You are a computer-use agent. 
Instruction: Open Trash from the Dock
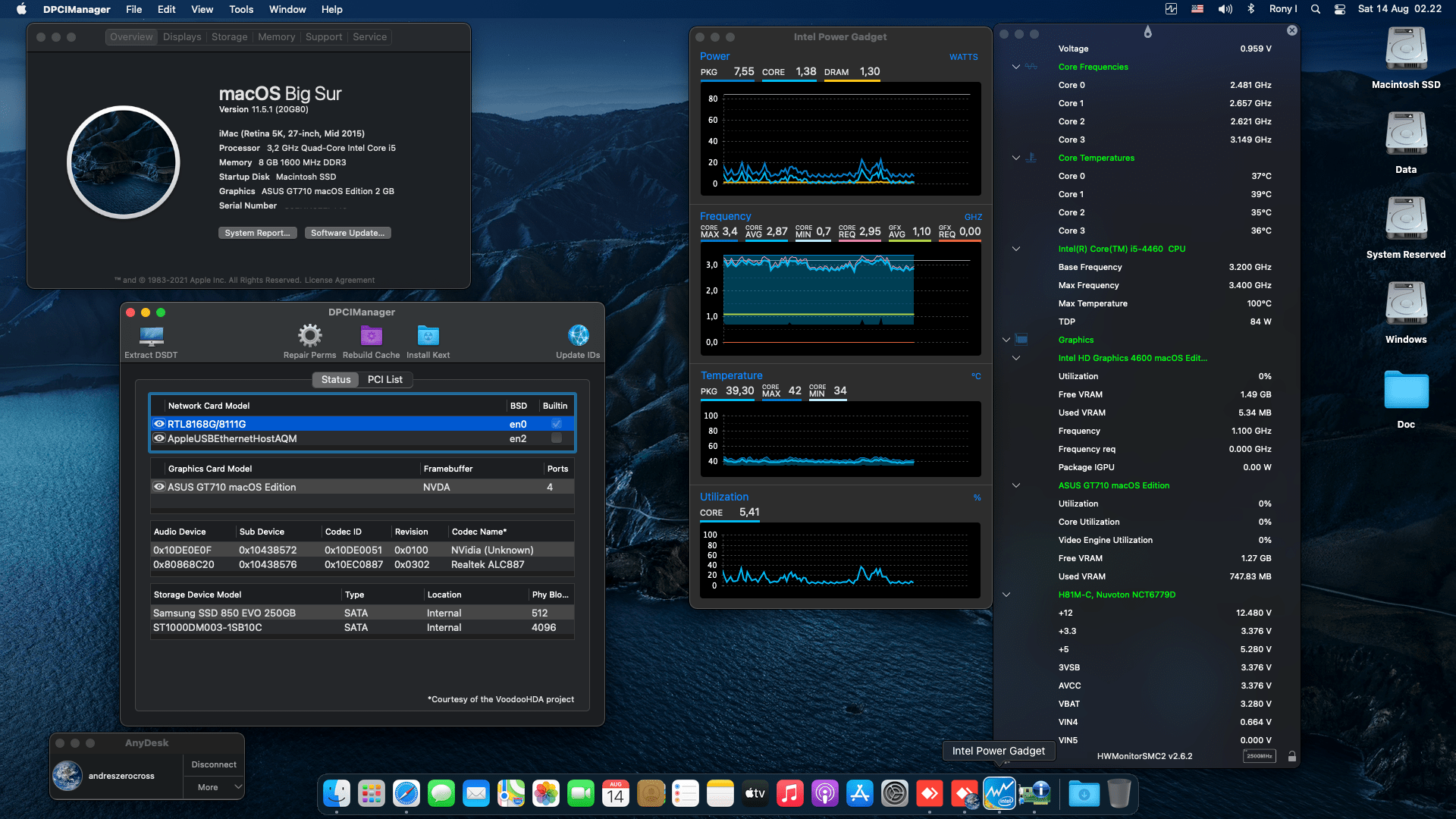click(x=1119, y=794)
